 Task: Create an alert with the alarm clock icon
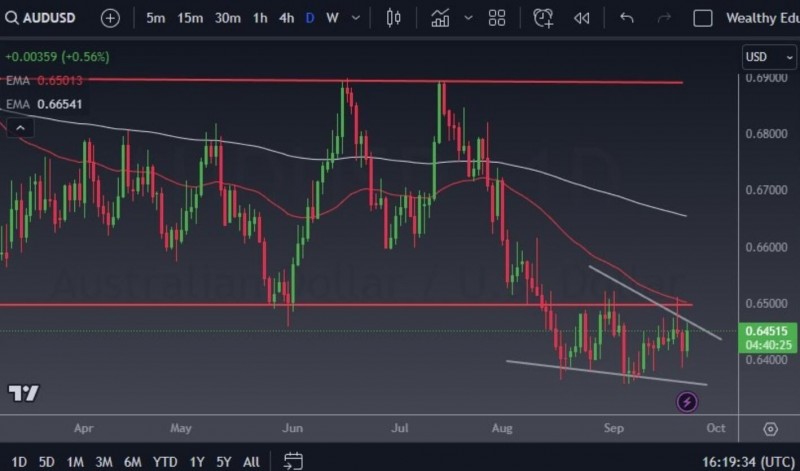click(543, 18)
